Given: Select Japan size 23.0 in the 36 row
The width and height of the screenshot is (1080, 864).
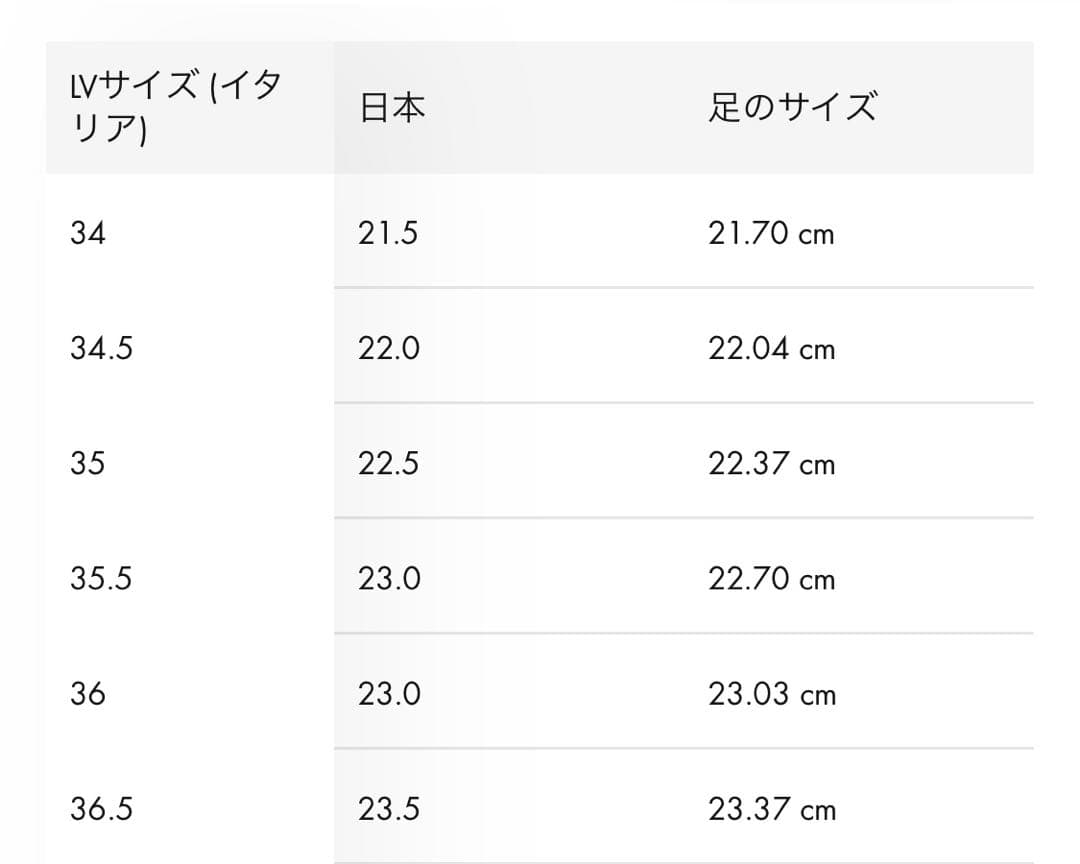Looking at the screenshot, I should pos(389,694).
